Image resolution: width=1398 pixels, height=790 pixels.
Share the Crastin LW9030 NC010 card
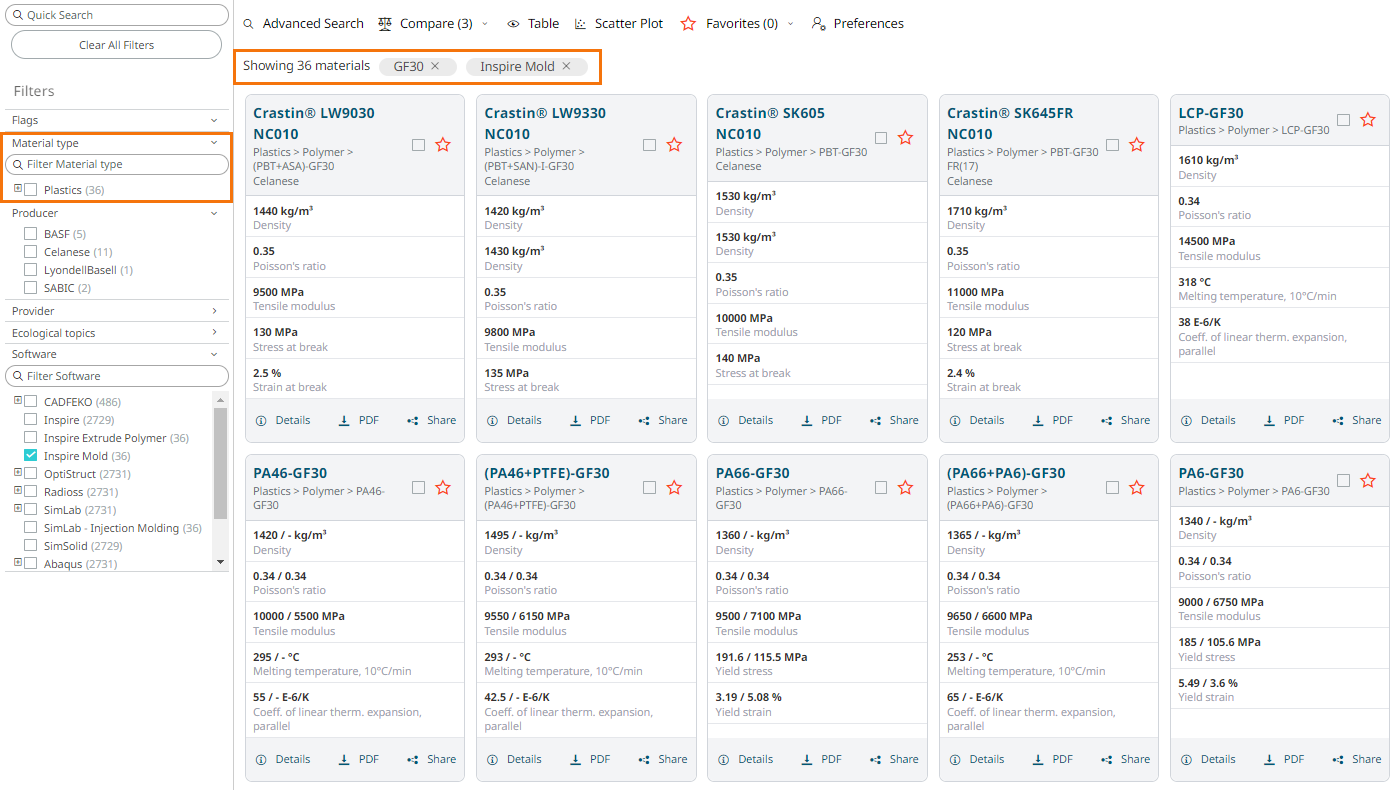(x=432, y=420)
